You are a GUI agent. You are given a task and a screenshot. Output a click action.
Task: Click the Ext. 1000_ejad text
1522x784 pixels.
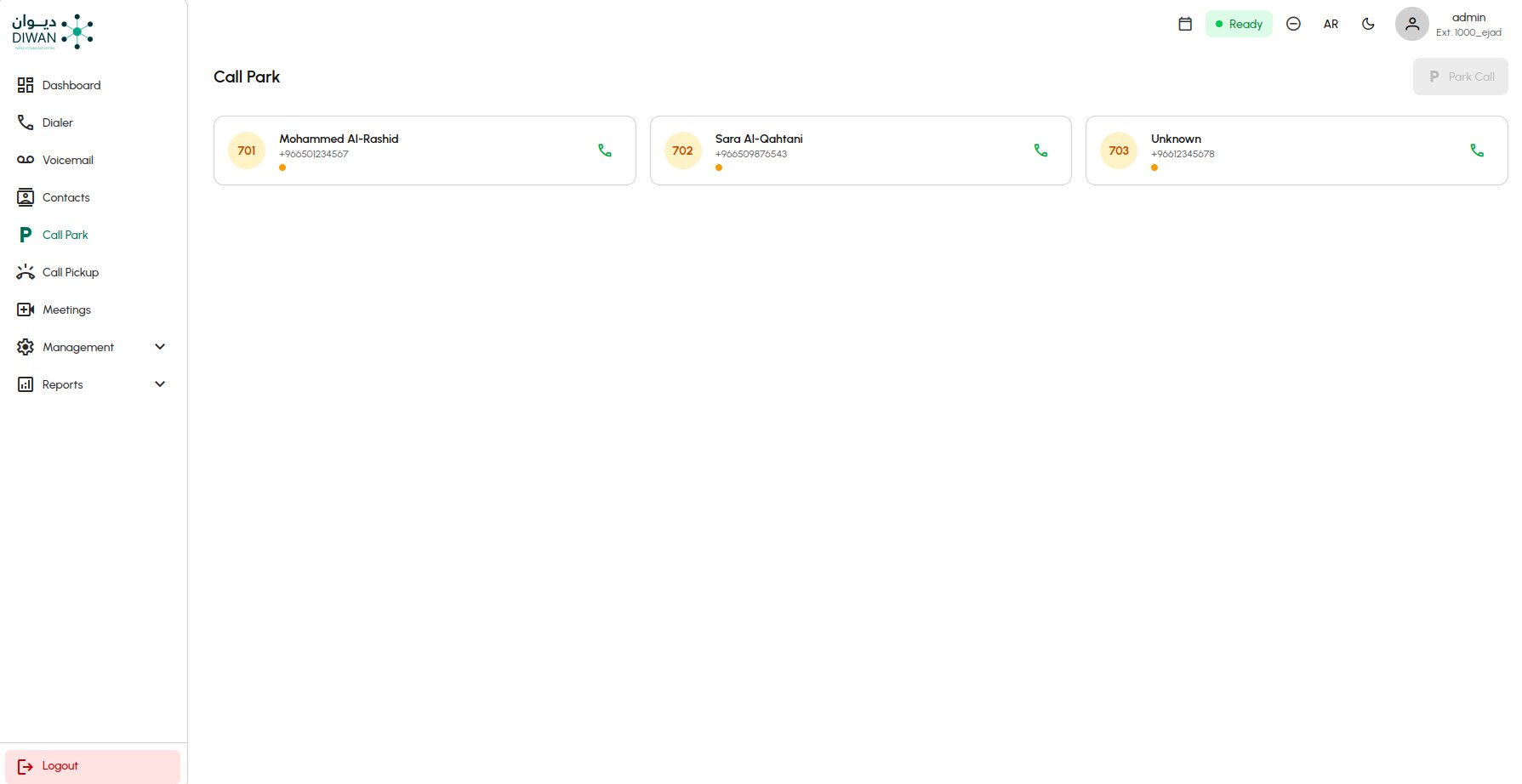(1468, 32)
